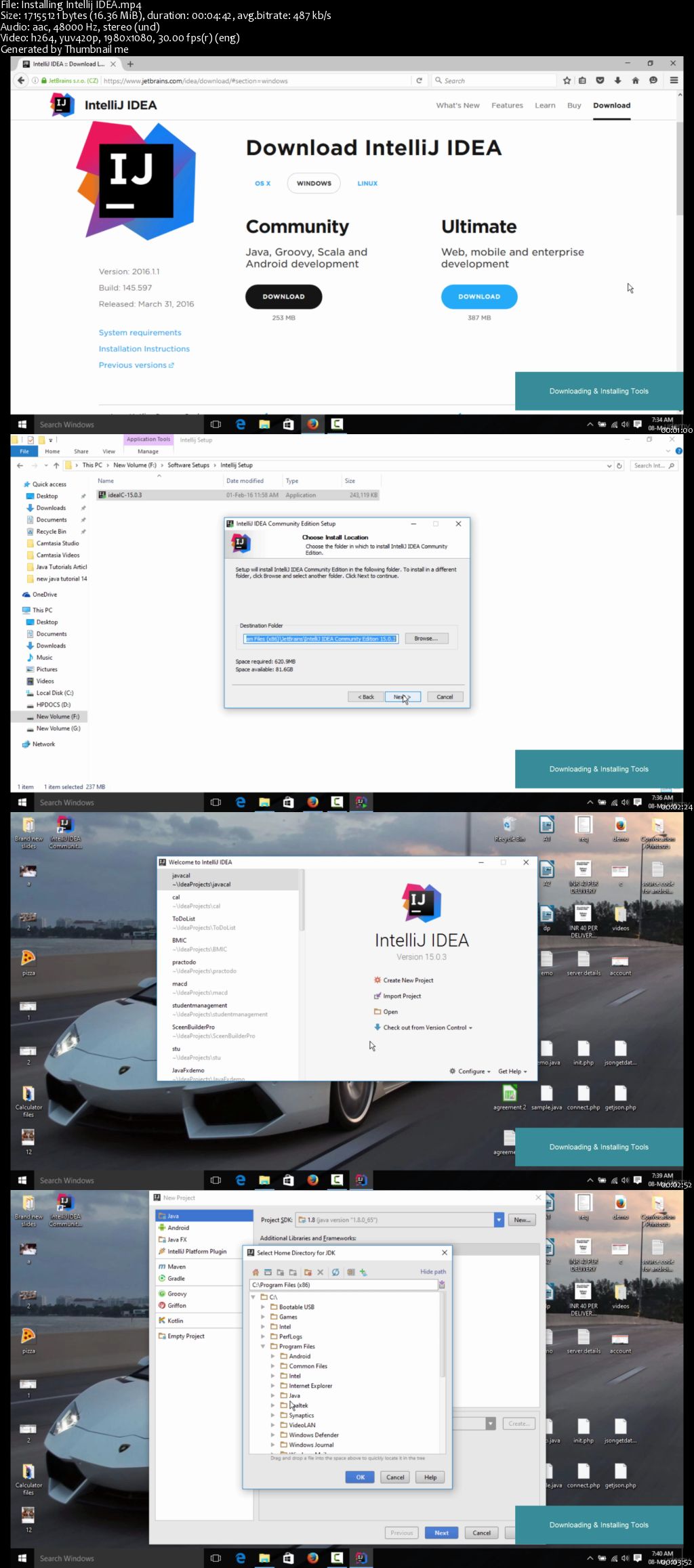
Task: Open a new Firefox tab with the plus icon
Action: pos(130,64)
